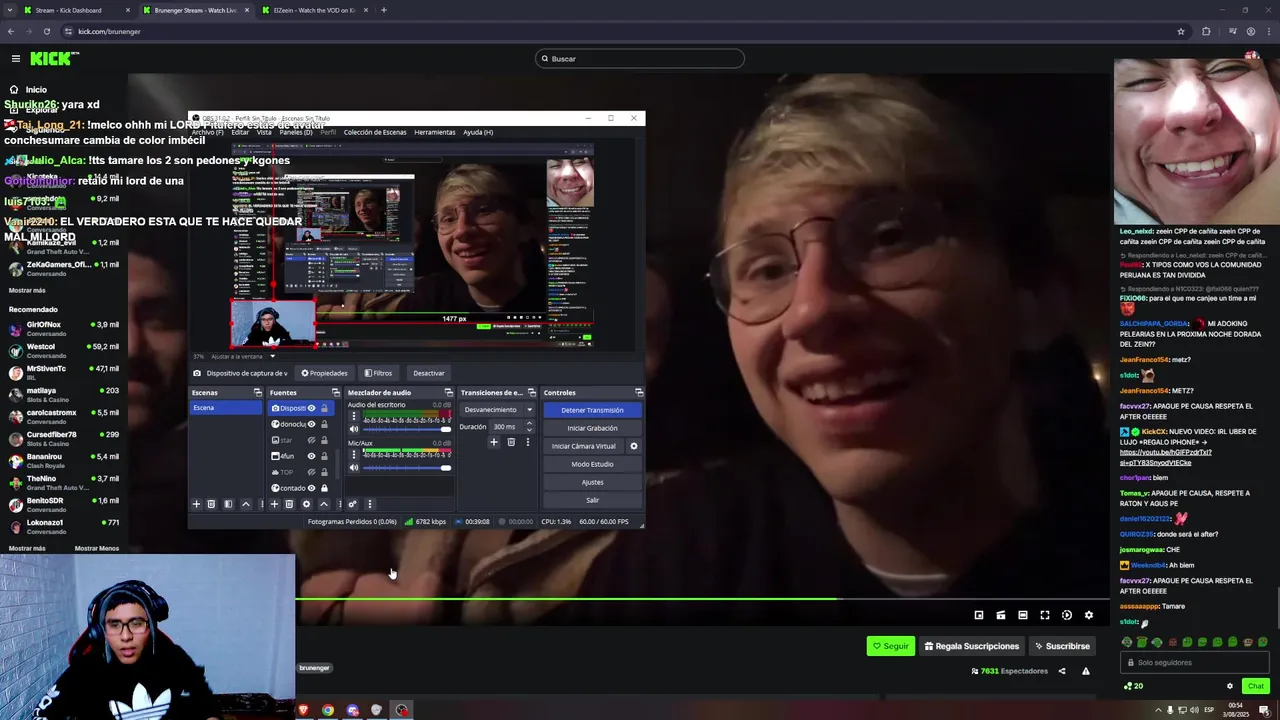The height and width of the screenshot is (720, 1280).
Task: Click green Seguir button
Action: click(890, 646)
